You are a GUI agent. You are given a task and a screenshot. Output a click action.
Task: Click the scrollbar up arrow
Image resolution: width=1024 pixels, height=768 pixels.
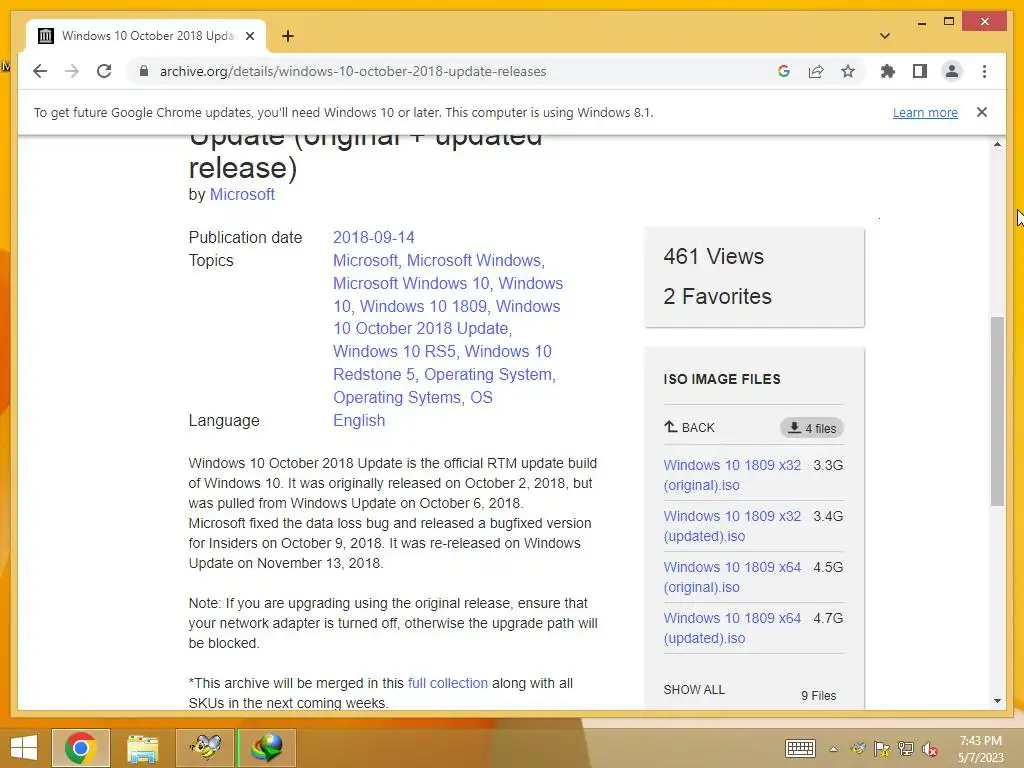point(997,144)
